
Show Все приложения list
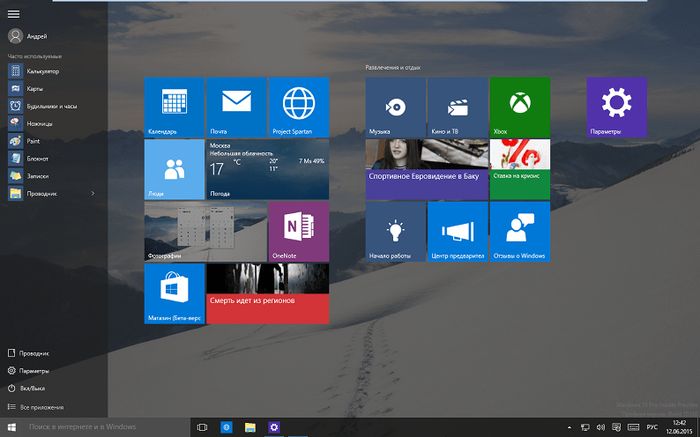click(x=36, y=407)
